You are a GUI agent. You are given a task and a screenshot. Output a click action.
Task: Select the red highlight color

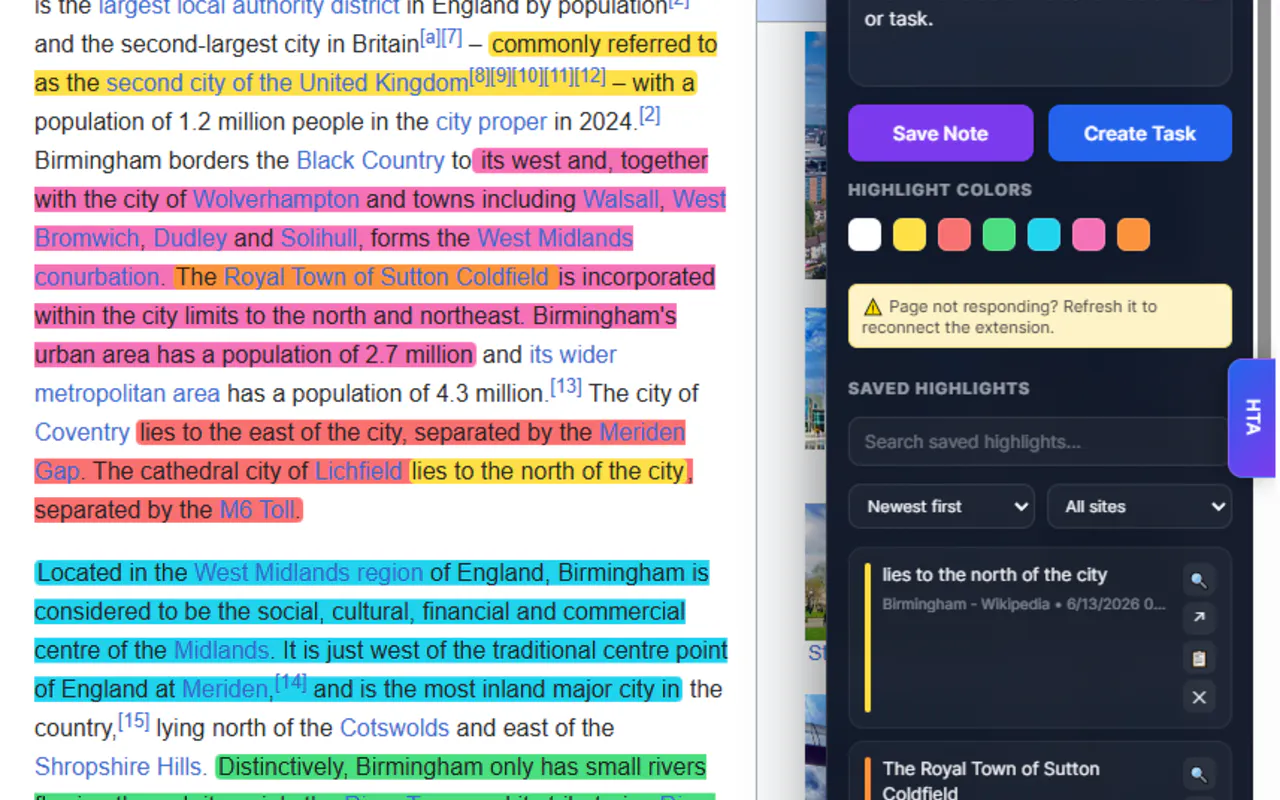pos(954,235)
